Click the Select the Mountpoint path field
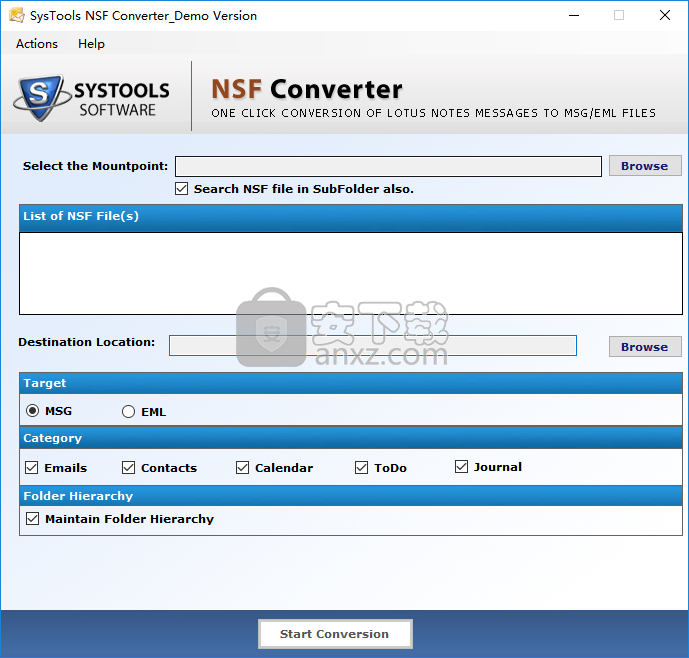The height and width of the screenshot is (658, 689). pyautogui.click(x=388, y=166)
